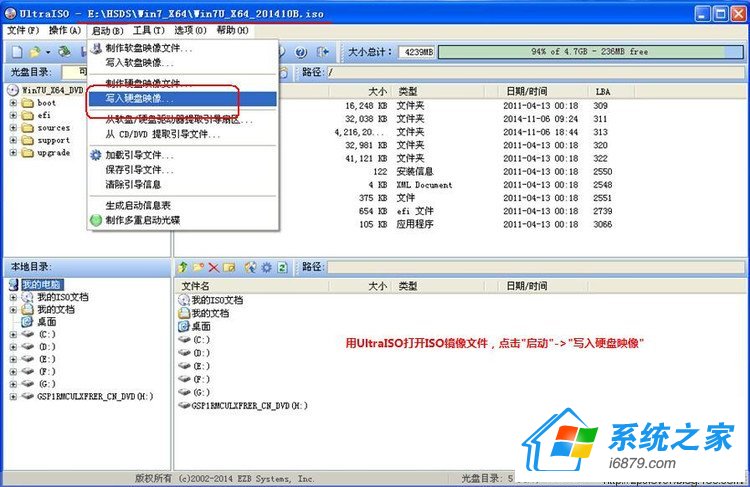Screen dimensions: 750x487
Task: Expand the (C:) drive node
Action: [13, 334]
